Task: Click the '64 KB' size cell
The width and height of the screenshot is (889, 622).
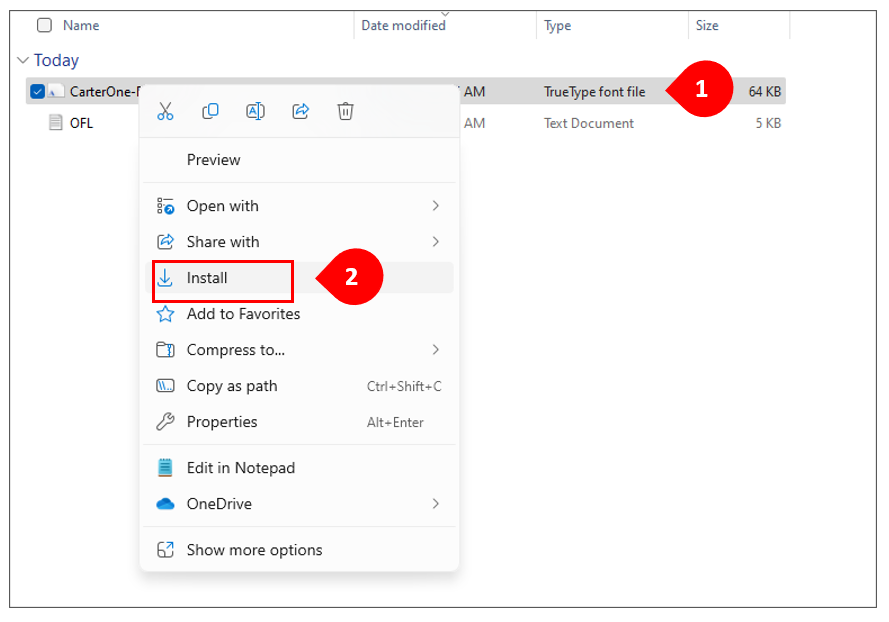Action: [765, 92]
